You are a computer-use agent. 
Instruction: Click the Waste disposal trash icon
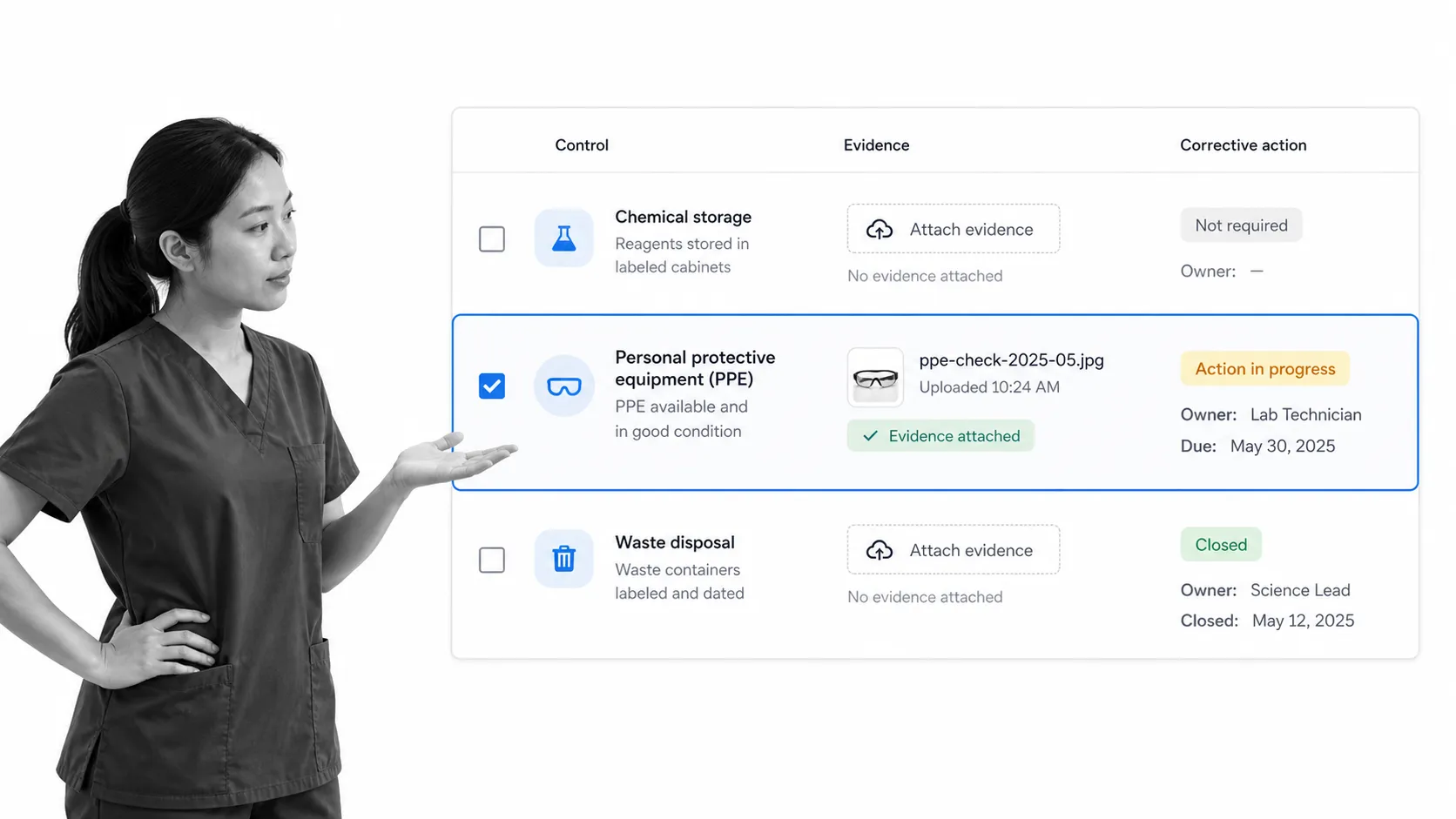564,559
